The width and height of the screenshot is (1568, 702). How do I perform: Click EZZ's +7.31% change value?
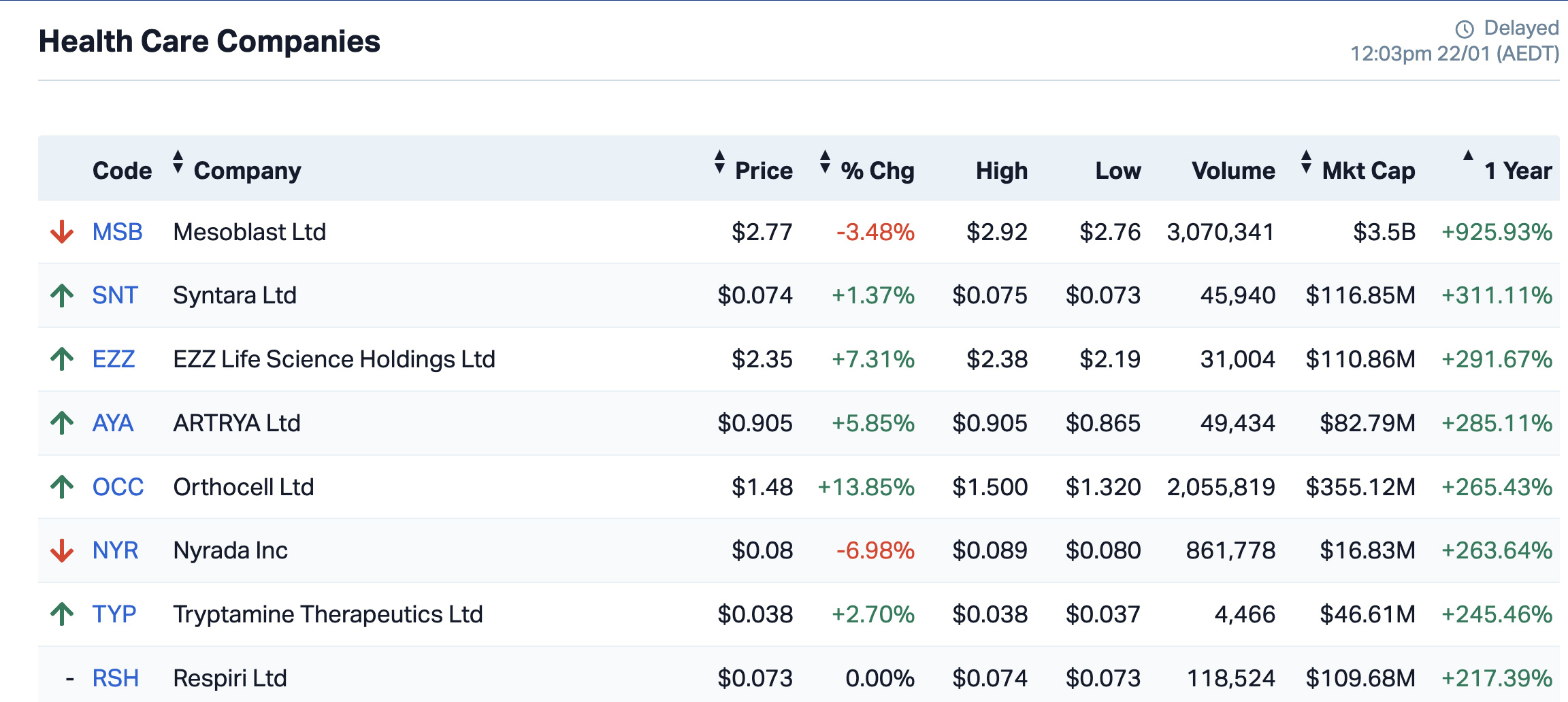point(873,359)
